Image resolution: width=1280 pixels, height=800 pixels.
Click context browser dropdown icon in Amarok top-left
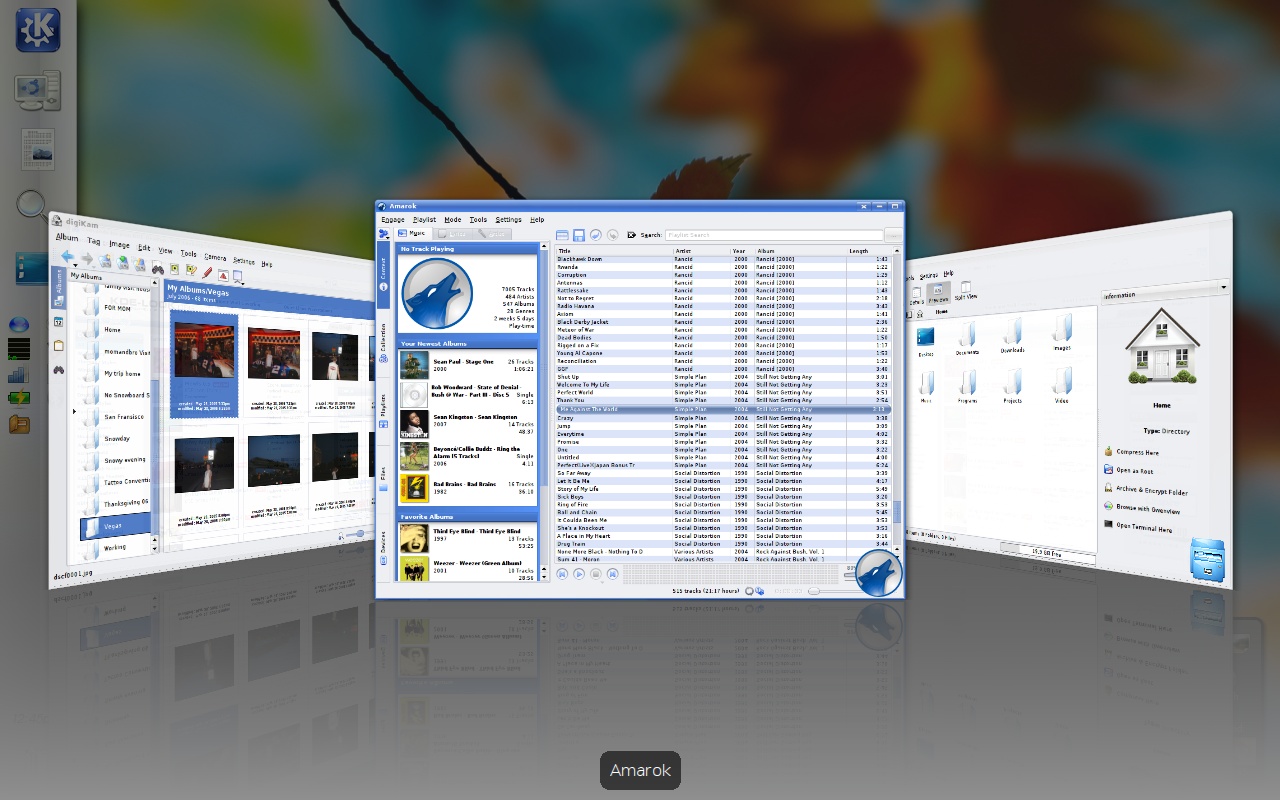pyautogui.click(x=384, y=234)
